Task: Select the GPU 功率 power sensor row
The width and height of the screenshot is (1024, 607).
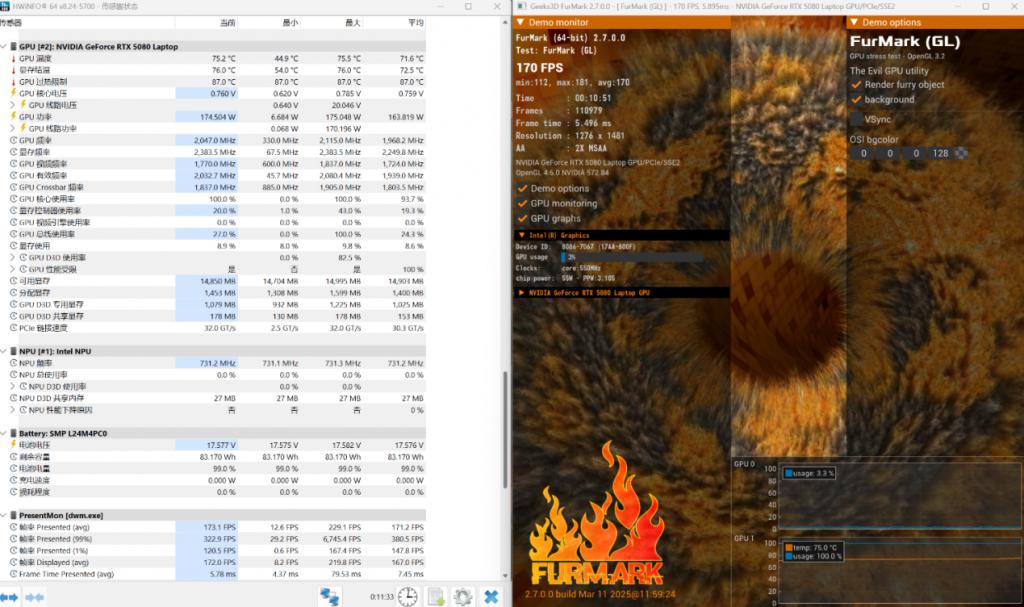Action: tap(213, 117)
